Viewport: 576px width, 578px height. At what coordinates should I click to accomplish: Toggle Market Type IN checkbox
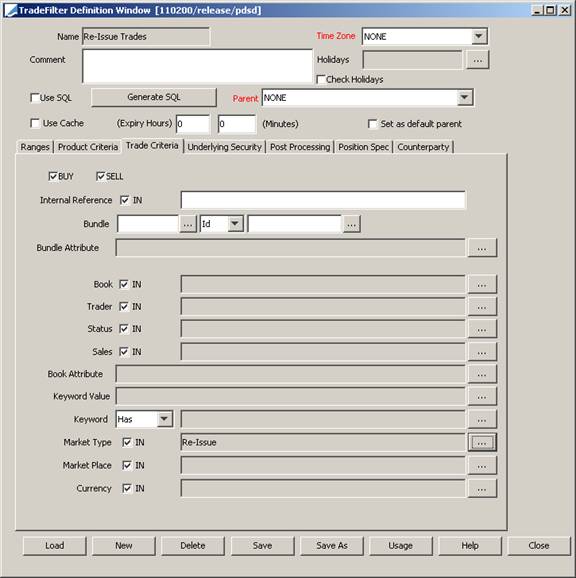coord(127,442)
